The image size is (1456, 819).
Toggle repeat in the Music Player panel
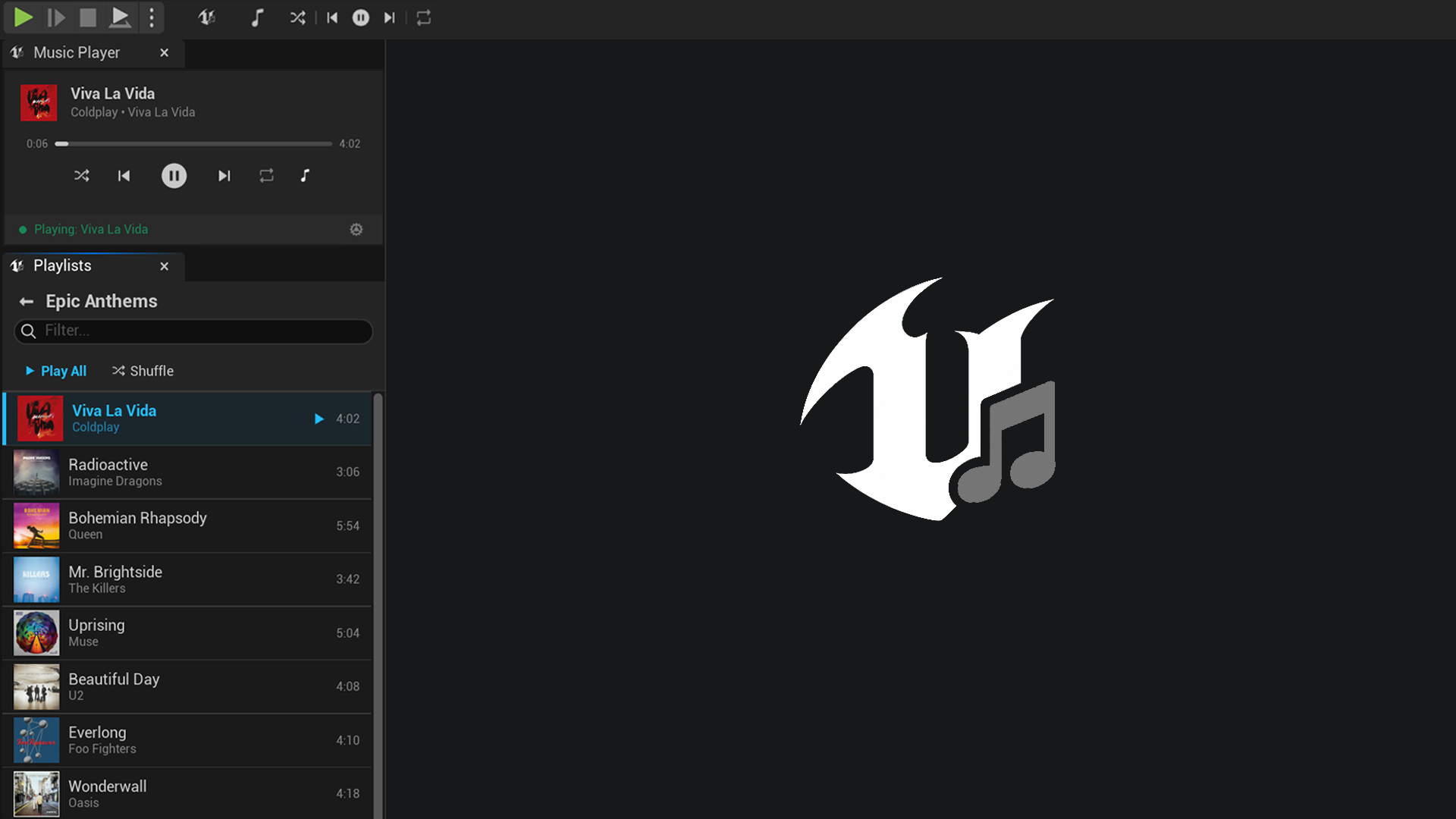coord(266,176)
